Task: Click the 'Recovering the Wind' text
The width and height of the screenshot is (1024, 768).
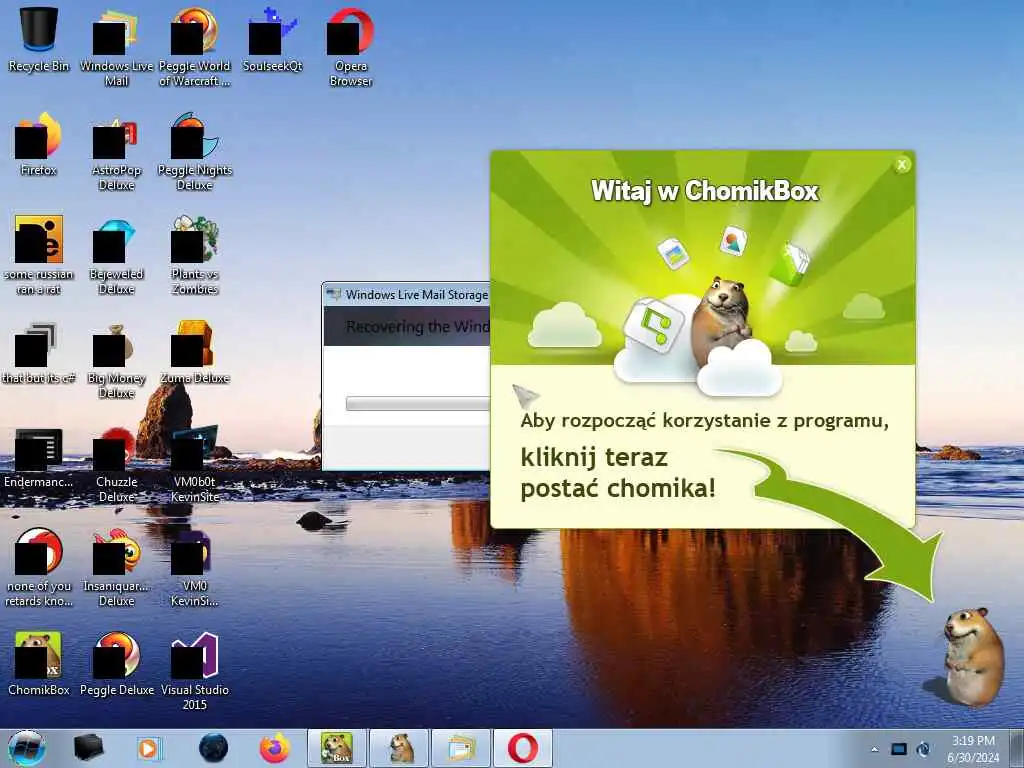Action: (417, 327)
